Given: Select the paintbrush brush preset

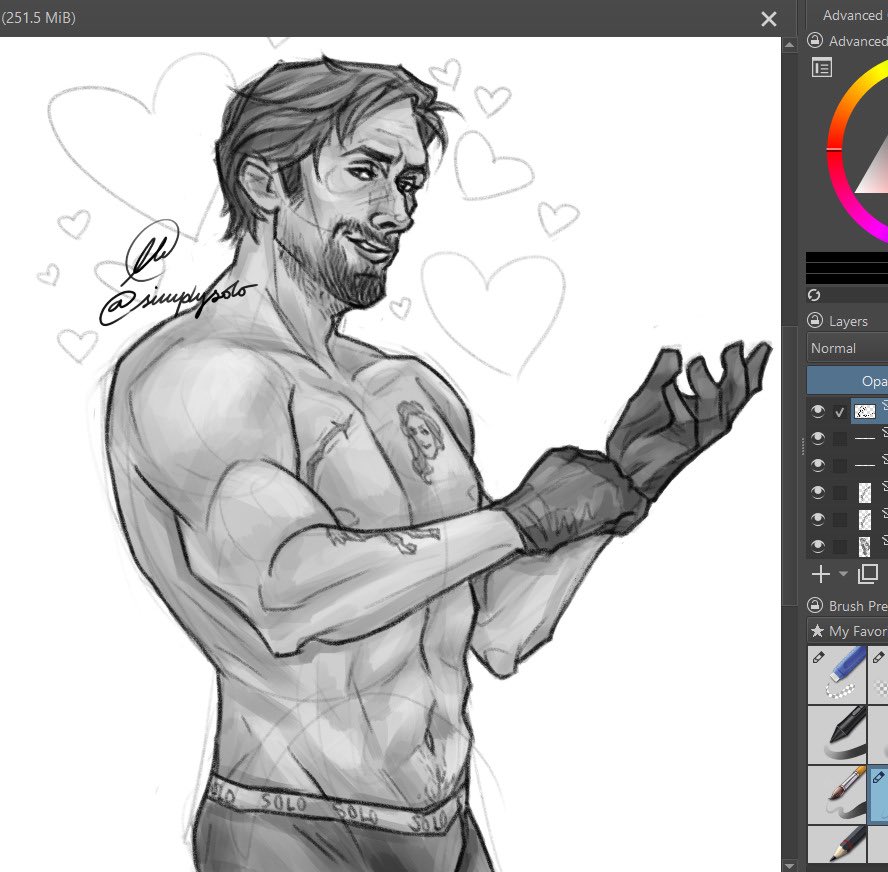Looking at the screenshot, I should (837, 794).
